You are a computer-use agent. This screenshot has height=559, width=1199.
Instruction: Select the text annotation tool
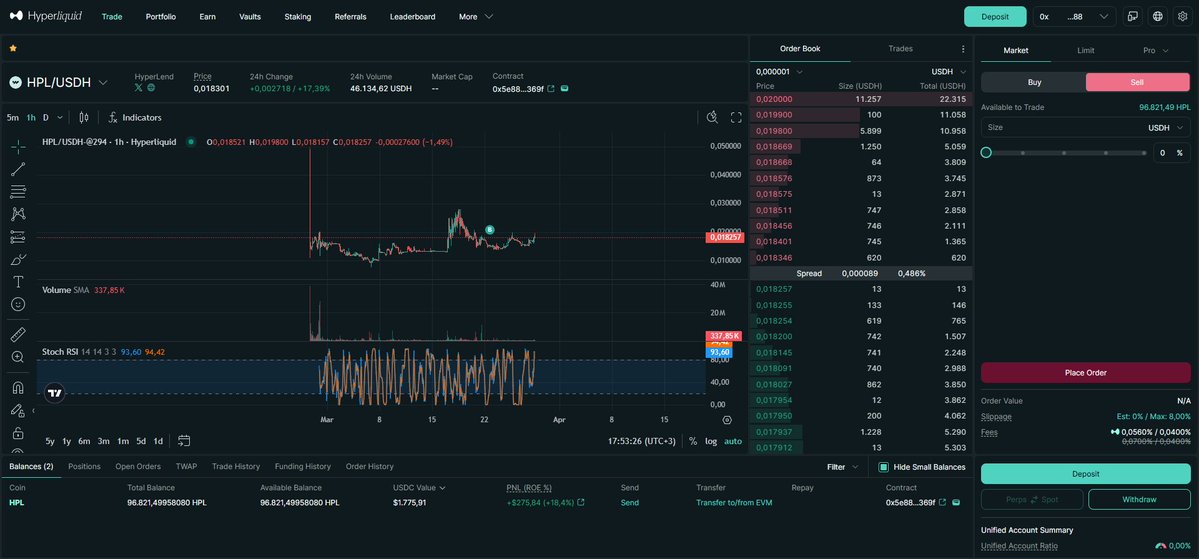18,282
